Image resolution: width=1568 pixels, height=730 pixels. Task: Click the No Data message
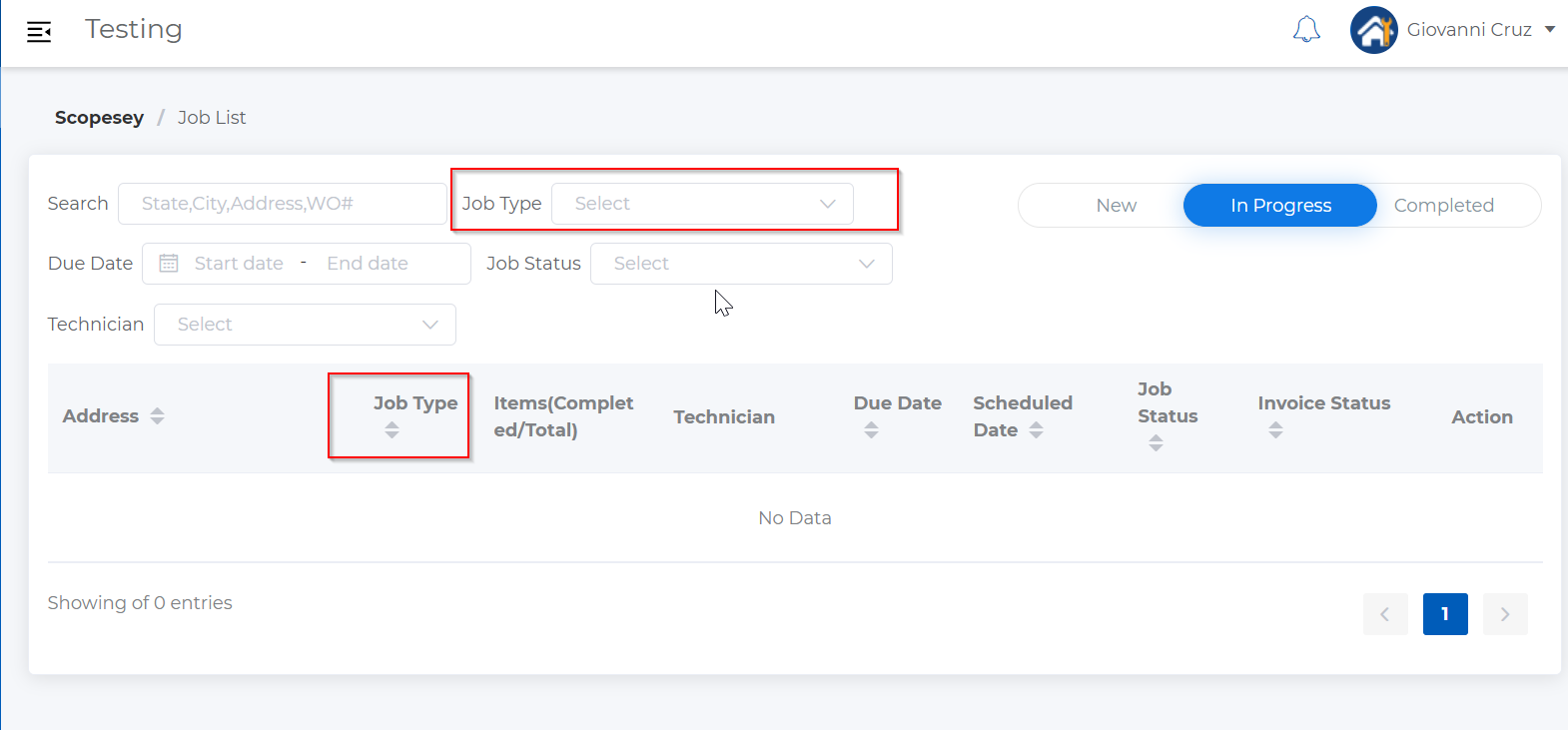pos(795,518)
